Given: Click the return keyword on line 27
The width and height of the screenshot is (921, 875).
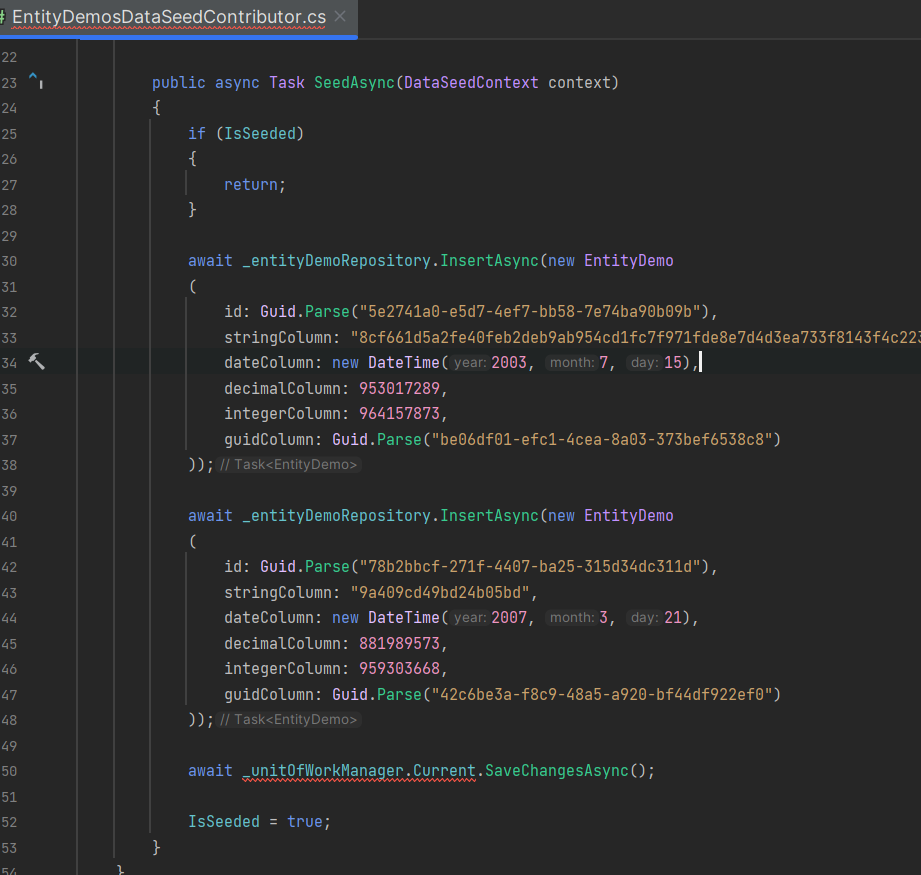Looking at the screenshot, I should pos(252,184).
